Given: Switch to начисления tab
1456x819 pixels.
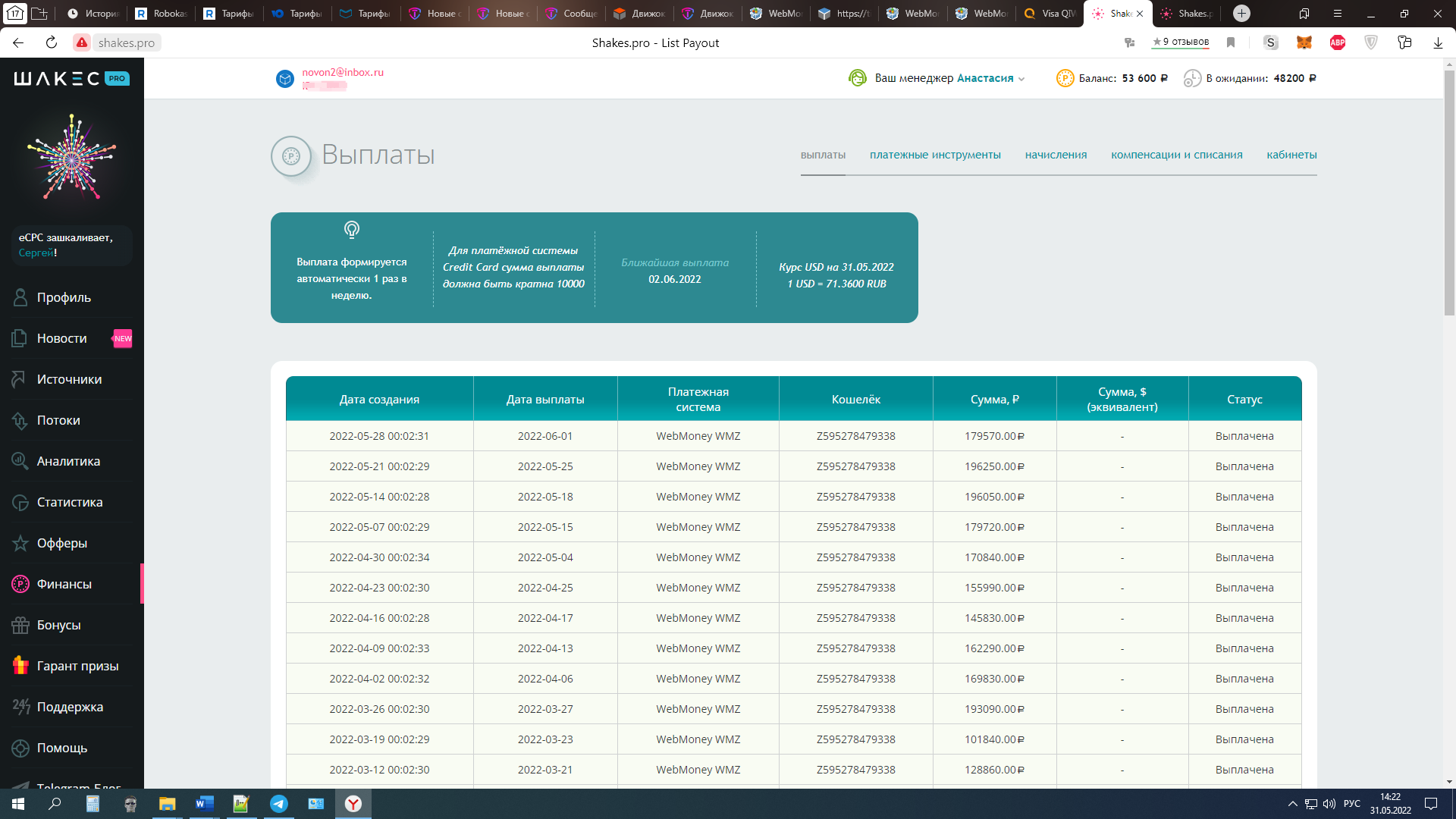Looking at the screenshot, I should click(1056, 155).
